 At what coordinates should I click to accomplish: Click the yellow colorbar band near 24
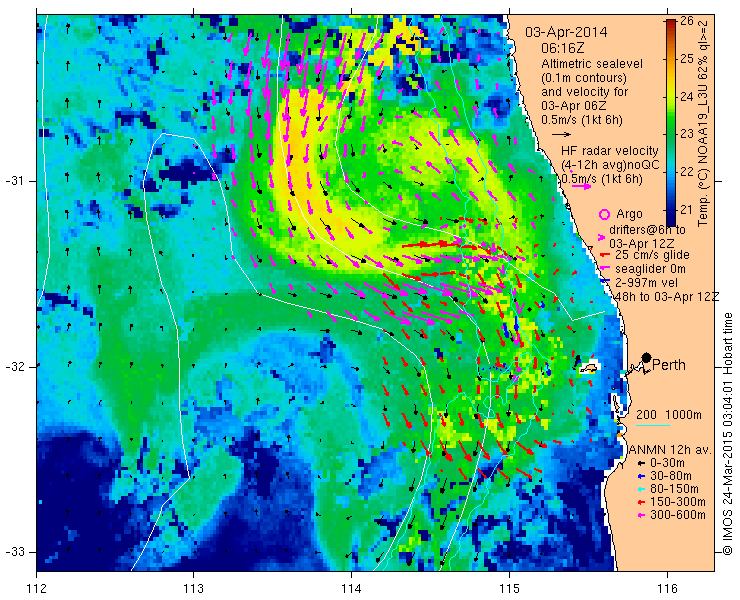click(x=670, y=94)
